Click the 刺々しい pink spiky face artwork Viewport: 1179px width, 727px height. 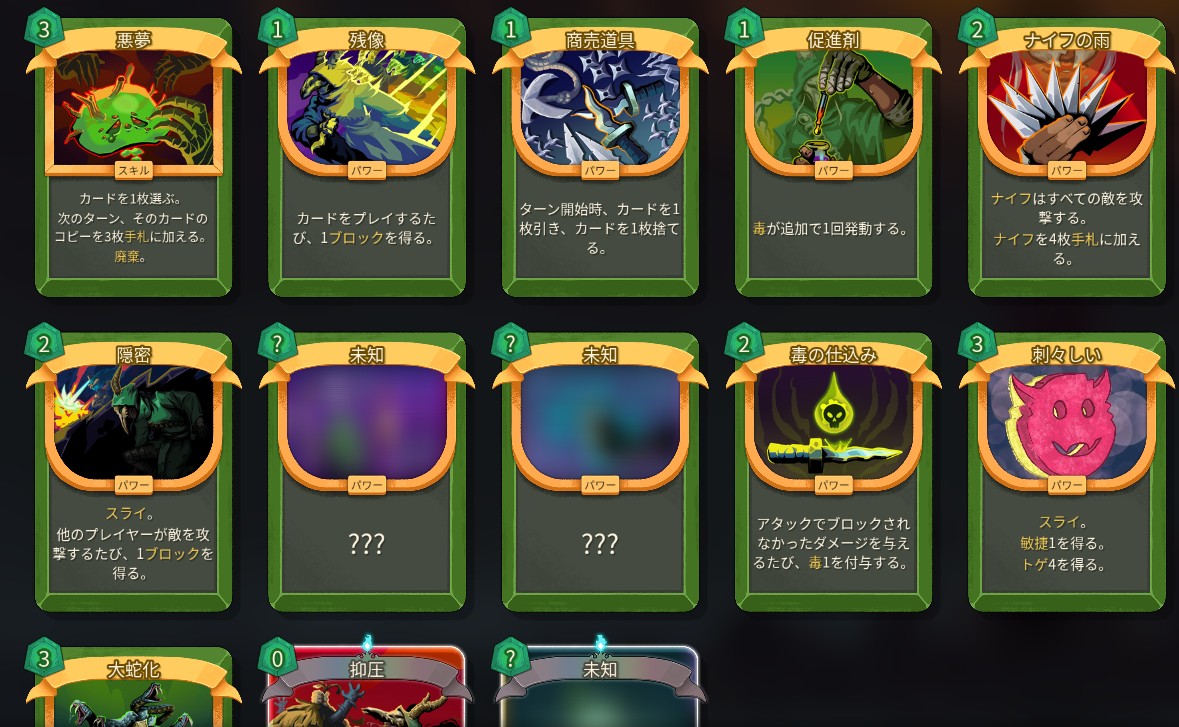coord(1066,423)
